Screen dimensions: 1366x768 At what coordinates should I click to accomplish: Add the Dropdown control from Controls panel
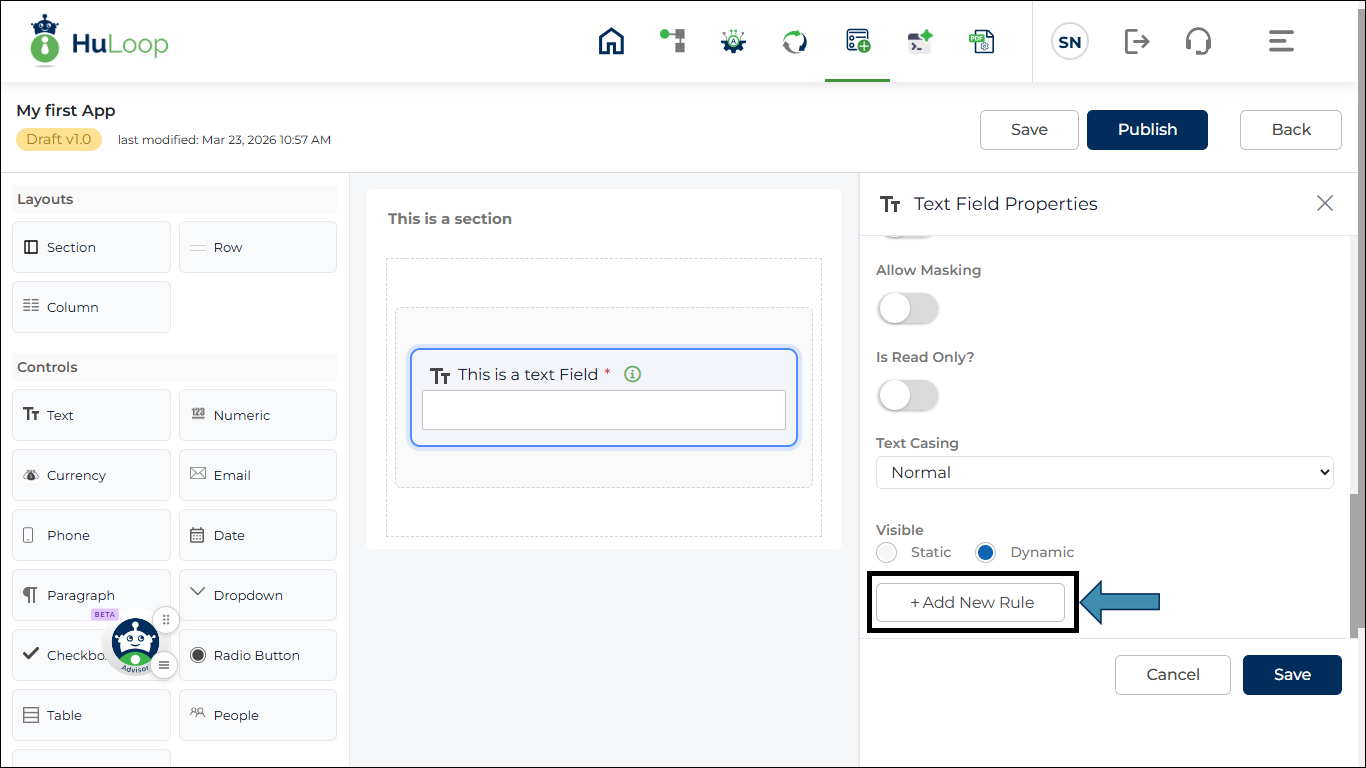(258, 595)
